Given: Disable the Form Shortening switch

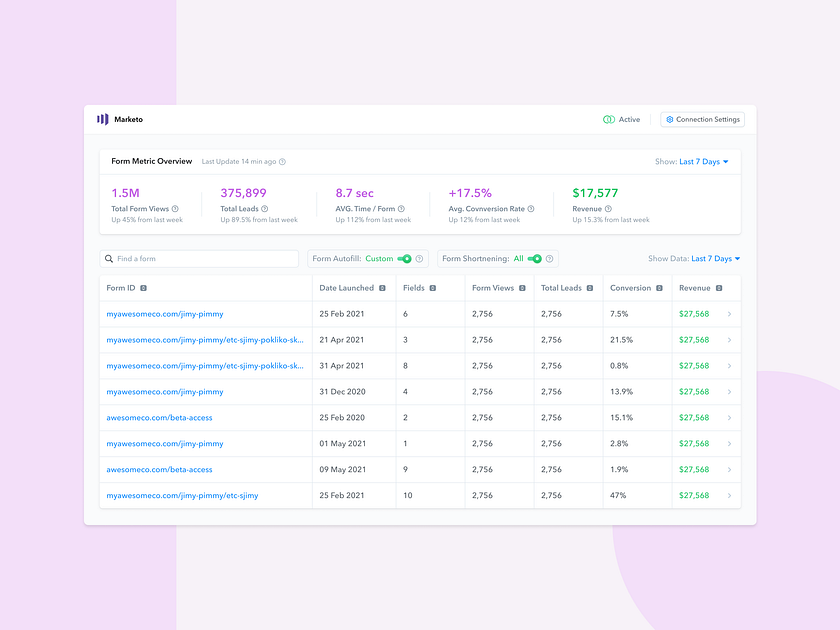Looking at the screenshot, I should [536, 258].
